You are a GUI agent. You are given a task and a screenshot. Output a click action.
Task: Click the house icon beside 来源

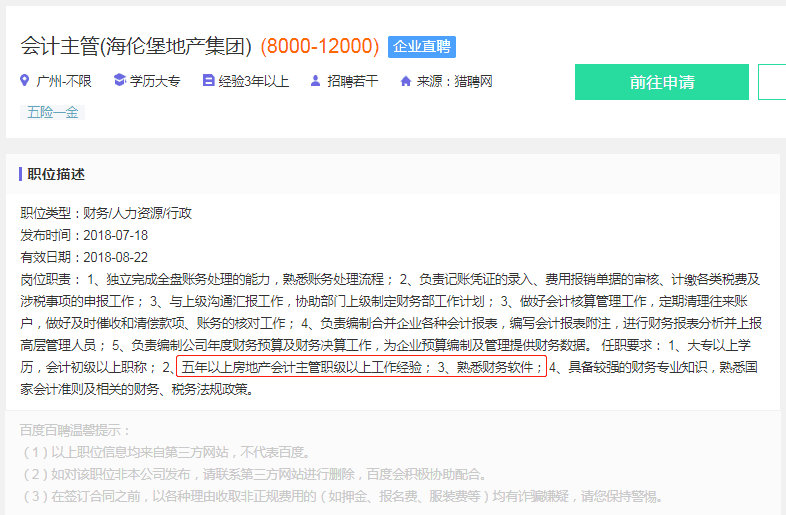[405, 81]
